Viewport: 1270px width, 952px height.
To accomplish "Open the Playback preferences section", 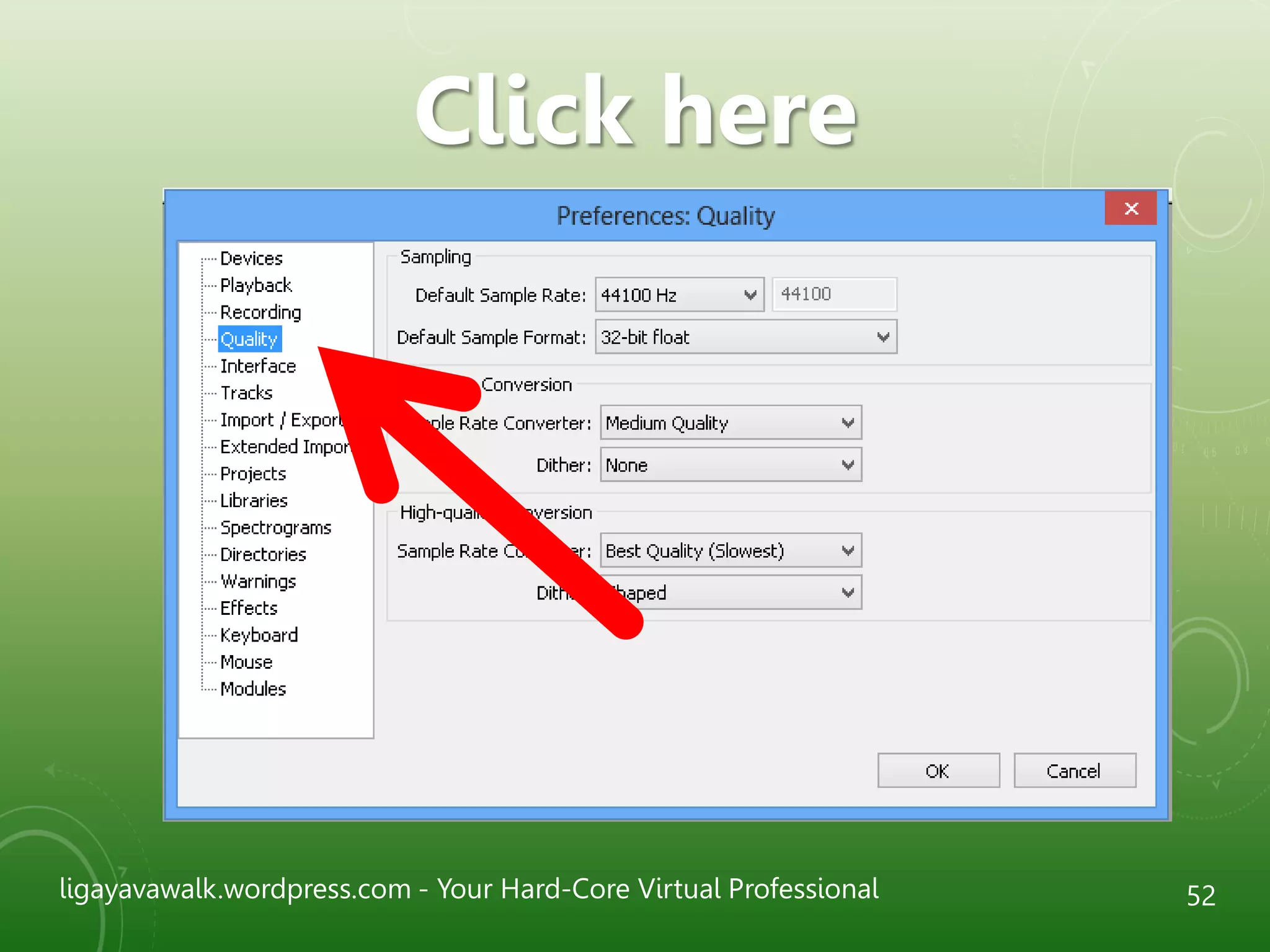I will click(x=255, y=285).
